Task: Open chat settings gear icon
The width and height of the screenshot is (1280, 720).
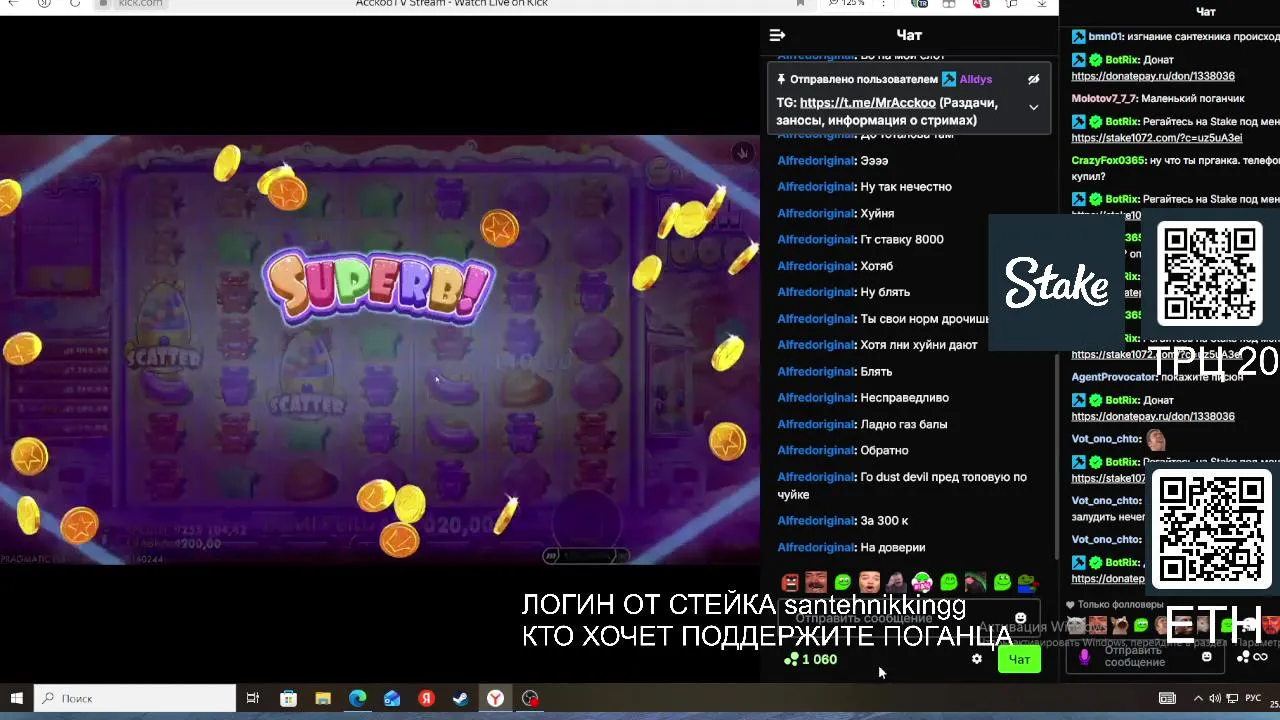Action: click(977, 659)
